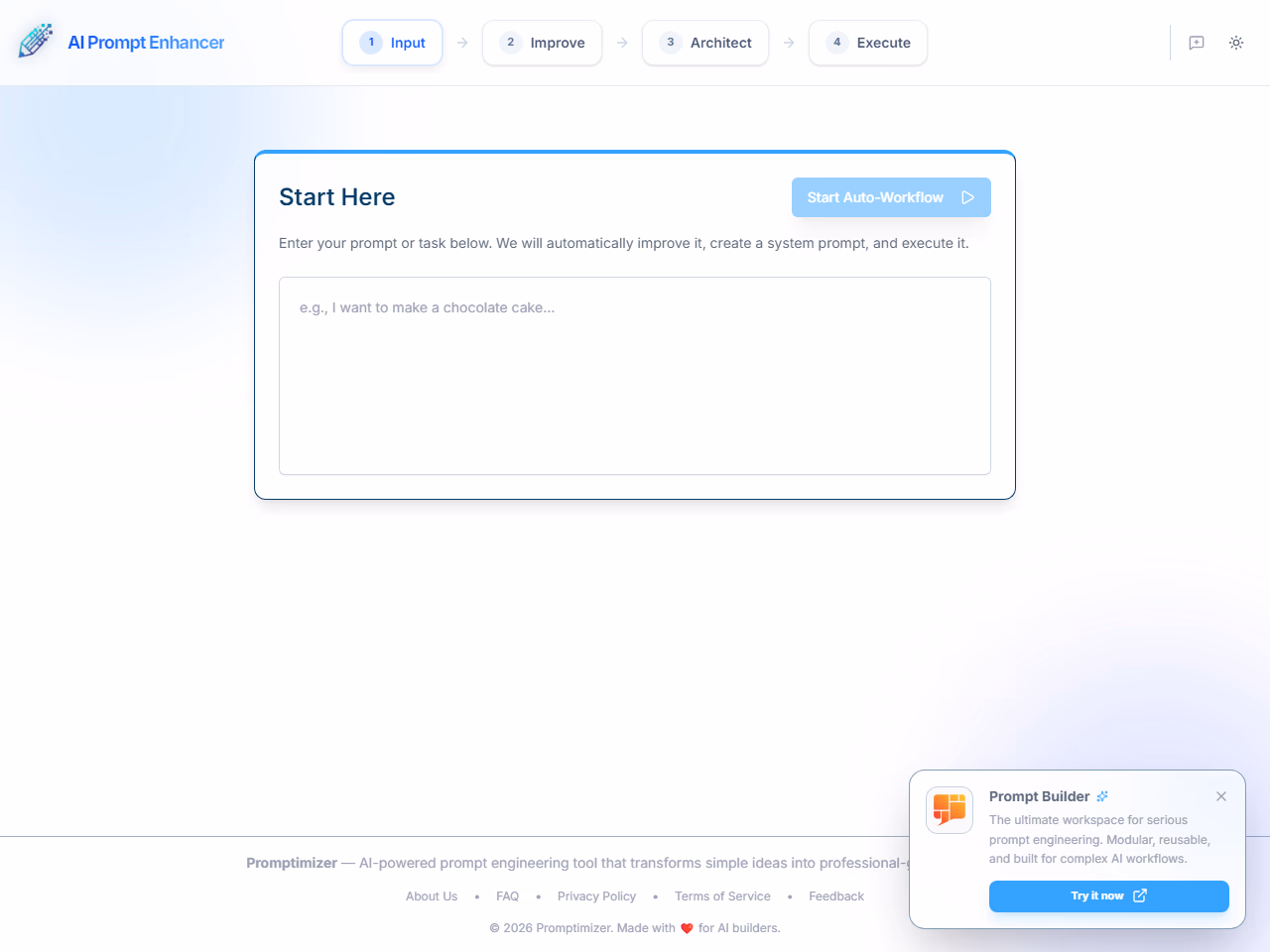Click the external link icon on Try it now
The height and width of the screenshot is (952, 1270).
coord(1140,895)
